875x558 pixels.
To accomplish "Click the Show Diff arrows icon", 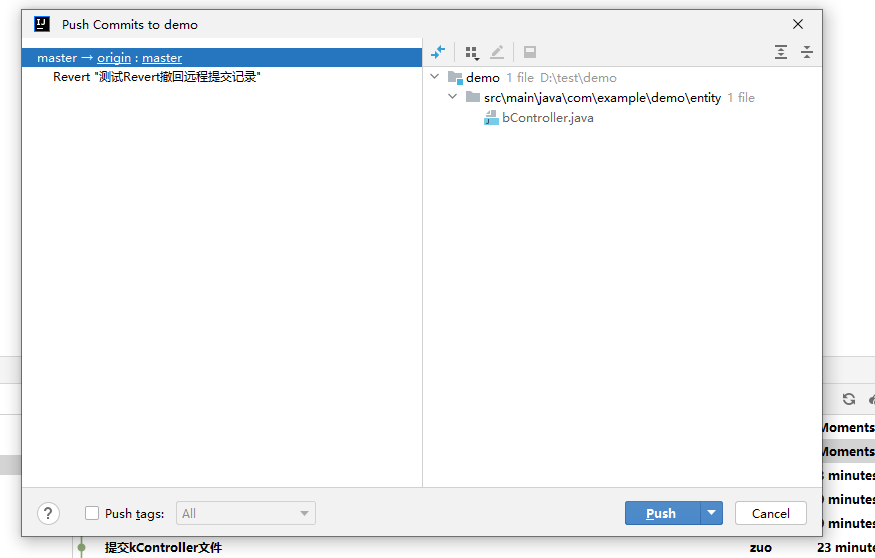I will 438,52.
